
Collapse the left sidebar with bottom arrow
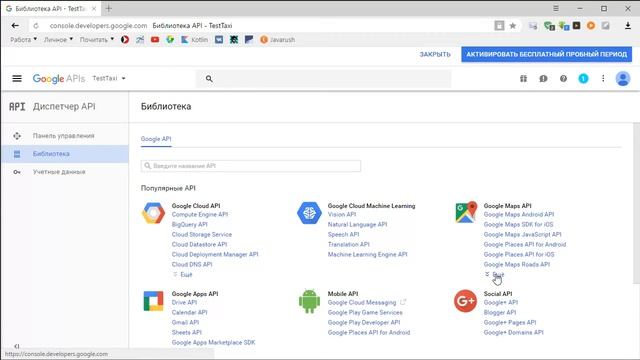[x=17, y=346]
